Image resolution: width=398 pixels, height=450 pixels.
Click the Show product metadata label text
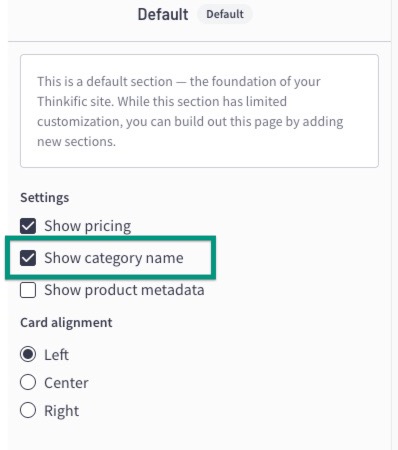pos(124,290)
